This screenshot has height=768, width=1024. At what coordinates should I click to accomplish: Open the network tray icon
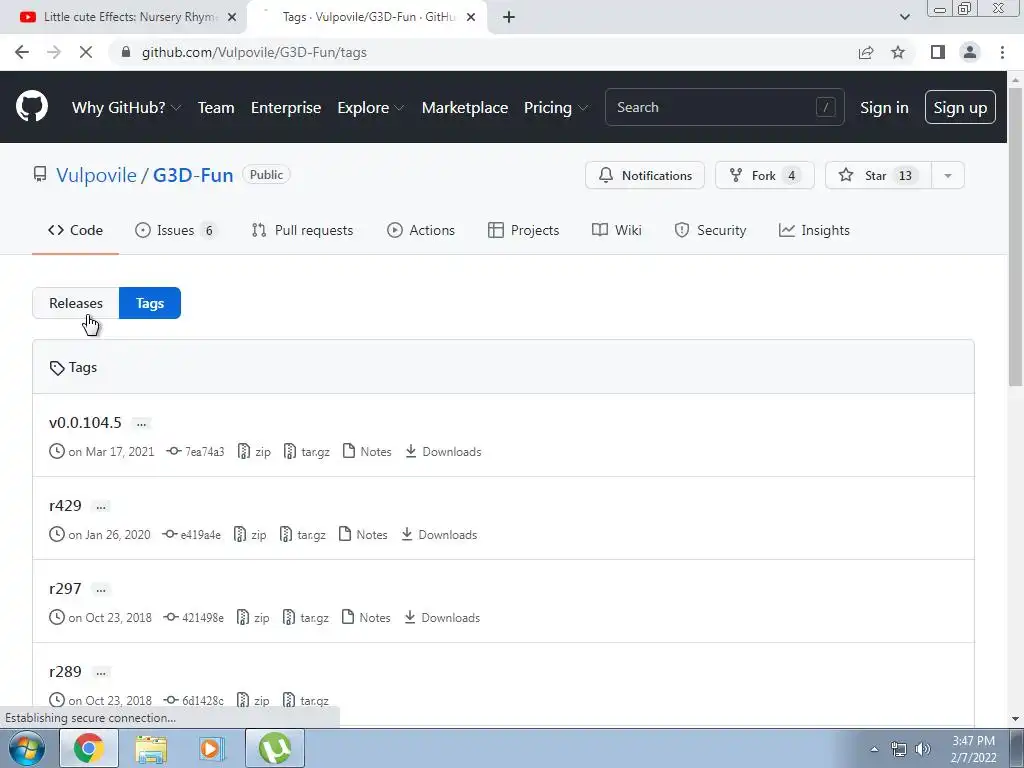(x=899, y=749)
